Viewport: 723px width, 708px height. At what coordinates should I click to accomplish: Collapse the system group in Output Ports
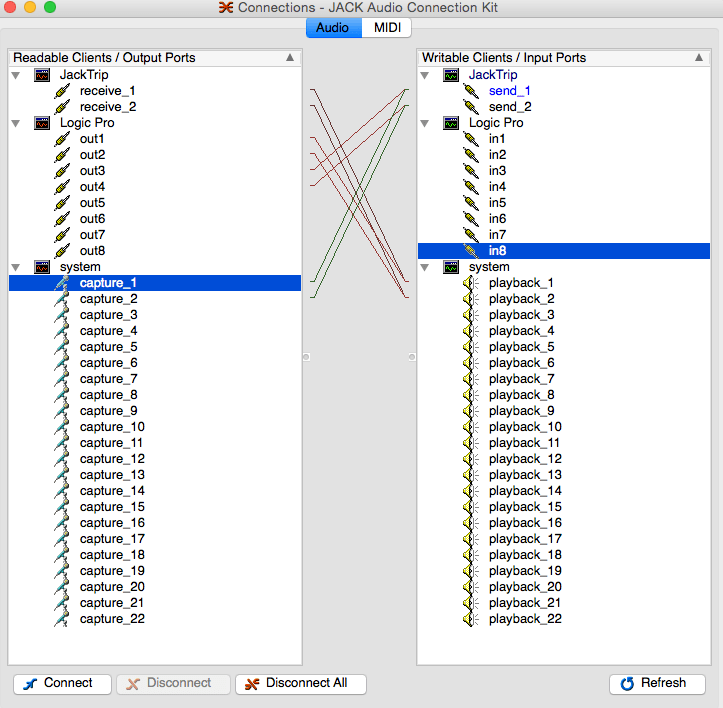(x=16, y=267)
